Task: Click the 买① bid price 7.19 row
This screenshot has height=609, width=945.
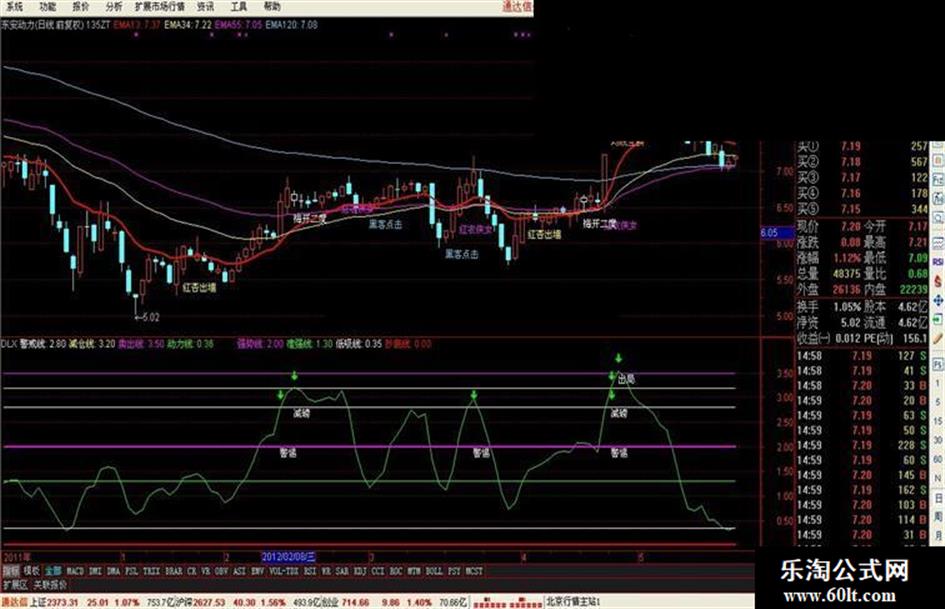Action: point(862,146)
